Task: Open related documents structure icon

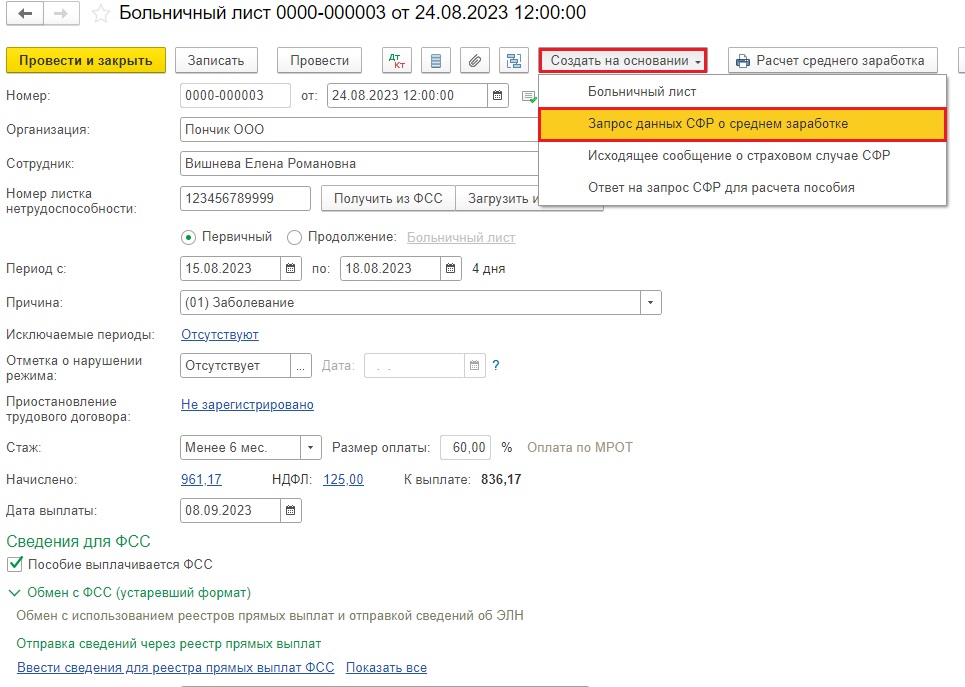Action: click(x=513, y=60)
